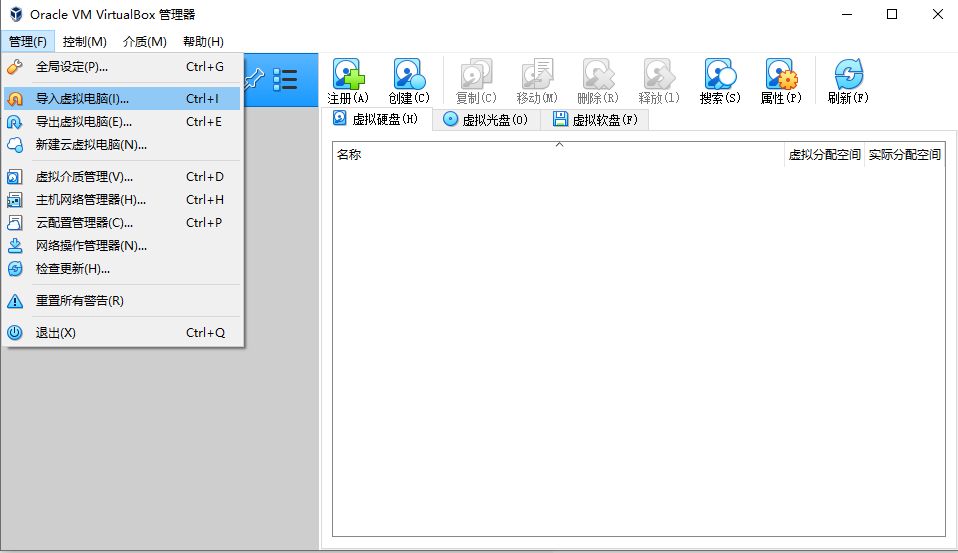Image resolution: width=958 pixels, height=553 pixels.
Task: Click the list-view menu icon in blue header
Action: [285, 79]
